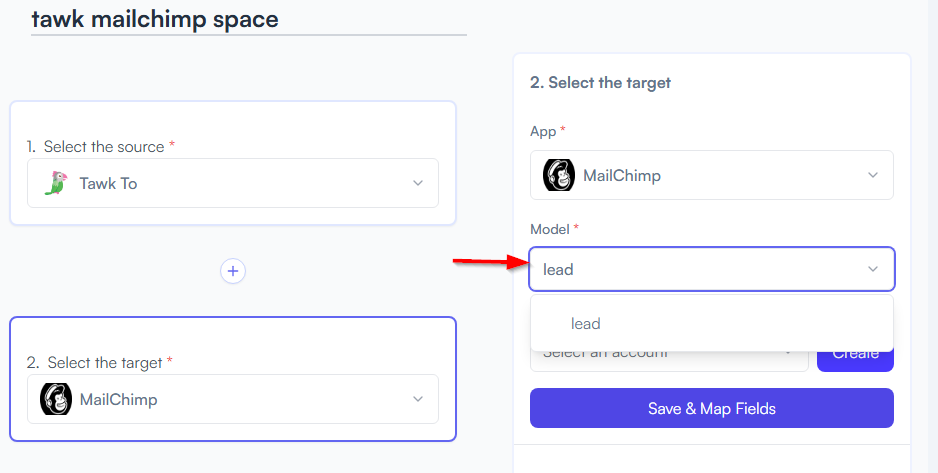Expand the chevron in the left target card

tap(418, 399)
